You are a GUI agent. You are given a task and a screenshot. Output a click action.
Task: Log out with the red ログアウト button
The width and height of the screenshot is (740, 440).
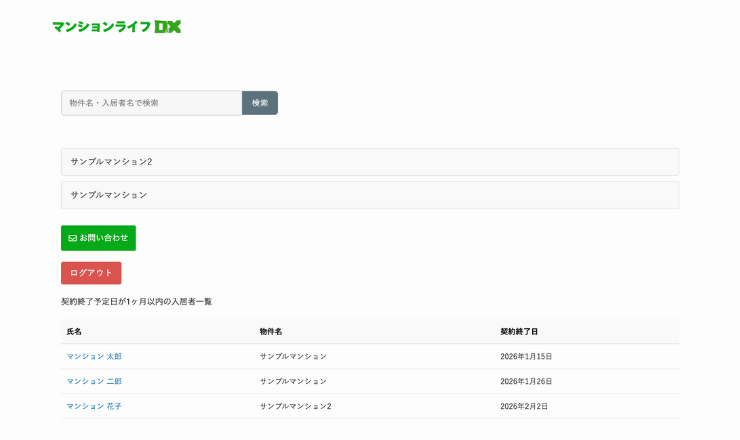[x=91, y=273]
